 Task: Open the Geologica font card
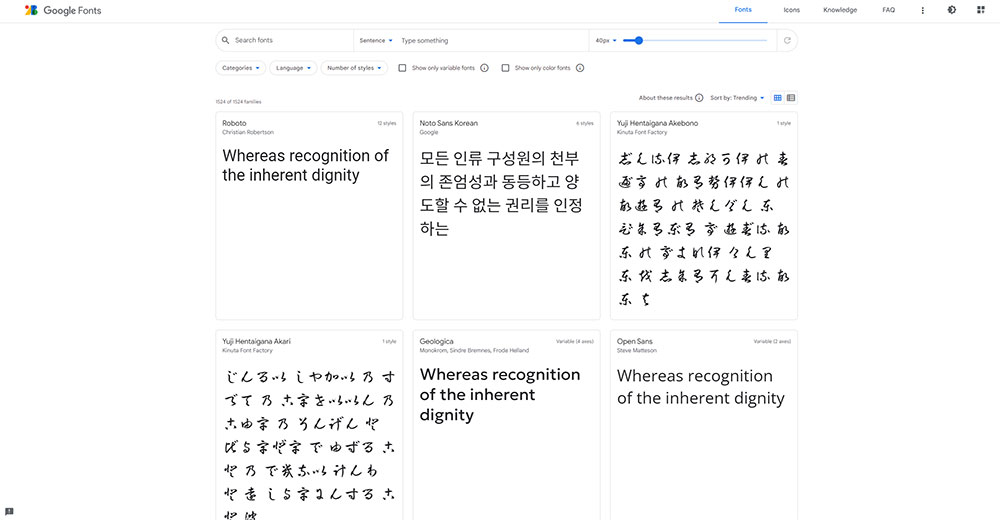point(506,425)
